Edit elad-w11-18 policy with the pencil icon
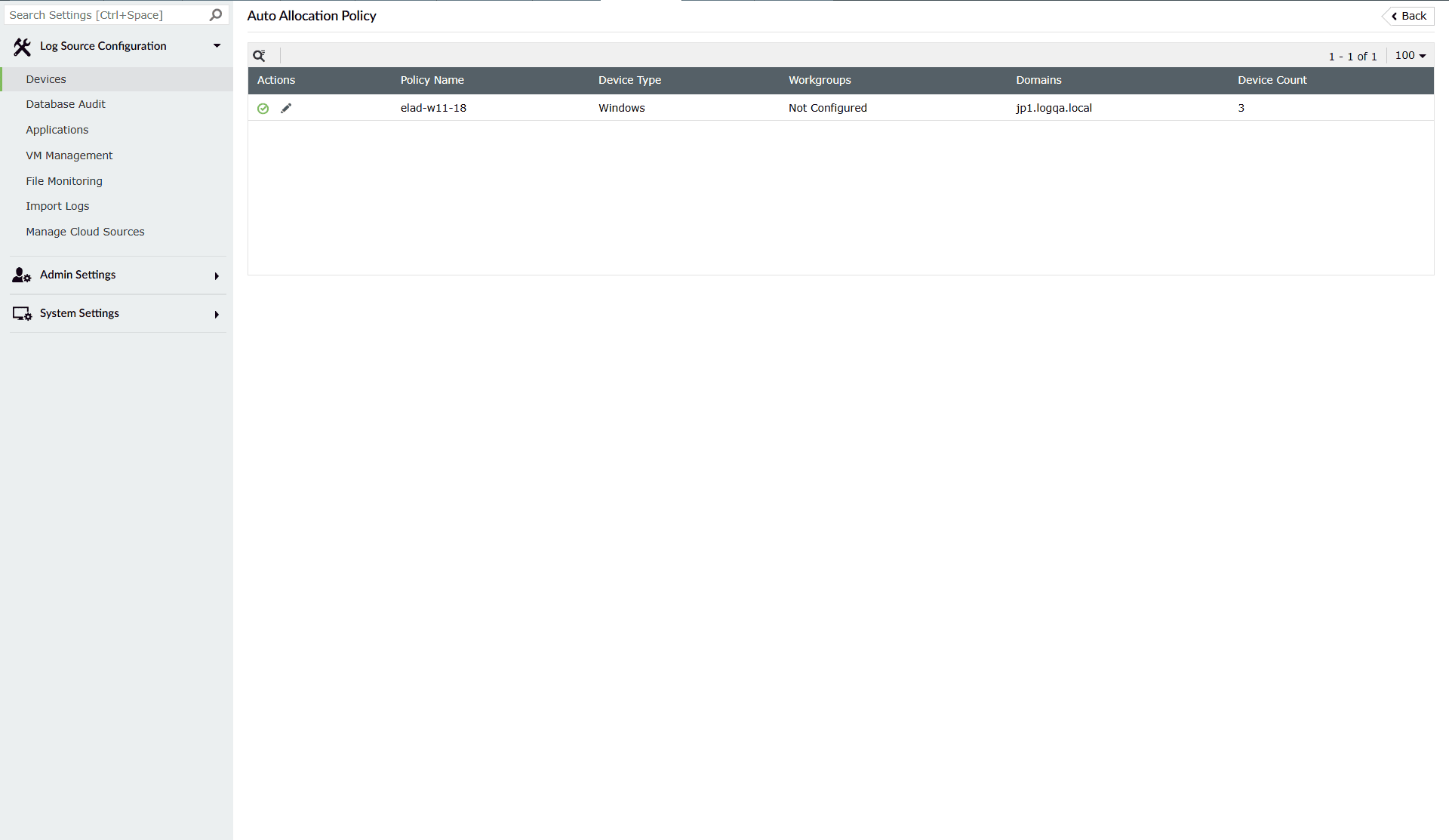Viewport: 1449px width, 840px height. (286, 108)
